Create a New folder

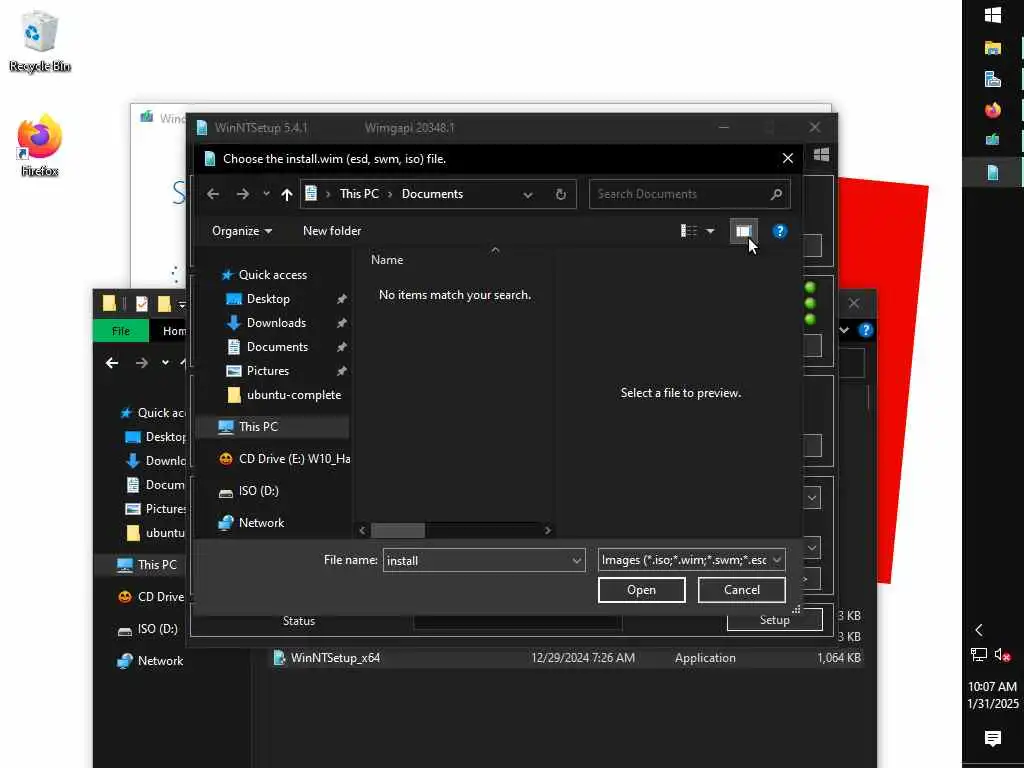(x=332, y=231)
